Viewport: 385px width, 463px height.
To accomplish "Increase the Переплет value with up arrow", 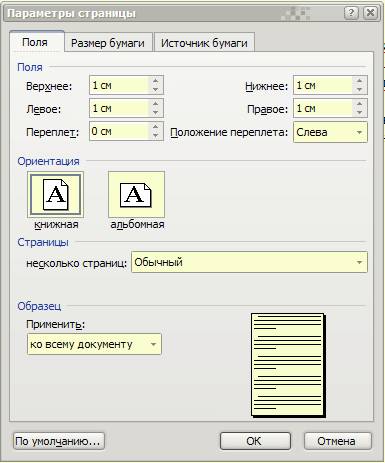I will pos(155,127).
